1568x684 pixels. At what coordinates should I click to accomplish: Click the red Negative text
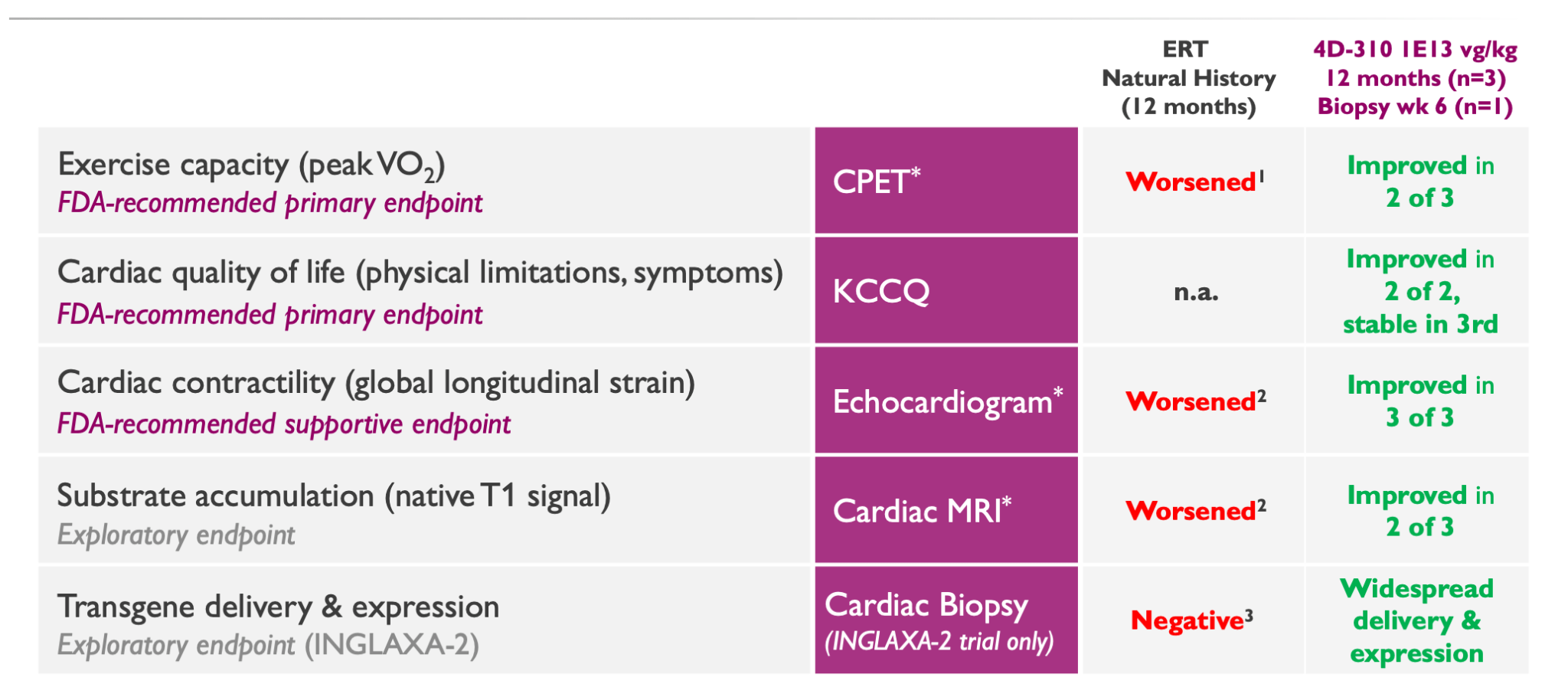[1187, 620]
